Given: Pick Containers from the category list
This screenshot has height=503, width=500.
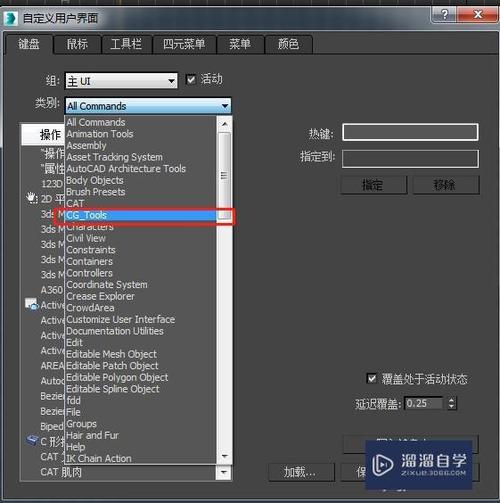Looking at the screenshot, I should [89, 262].
